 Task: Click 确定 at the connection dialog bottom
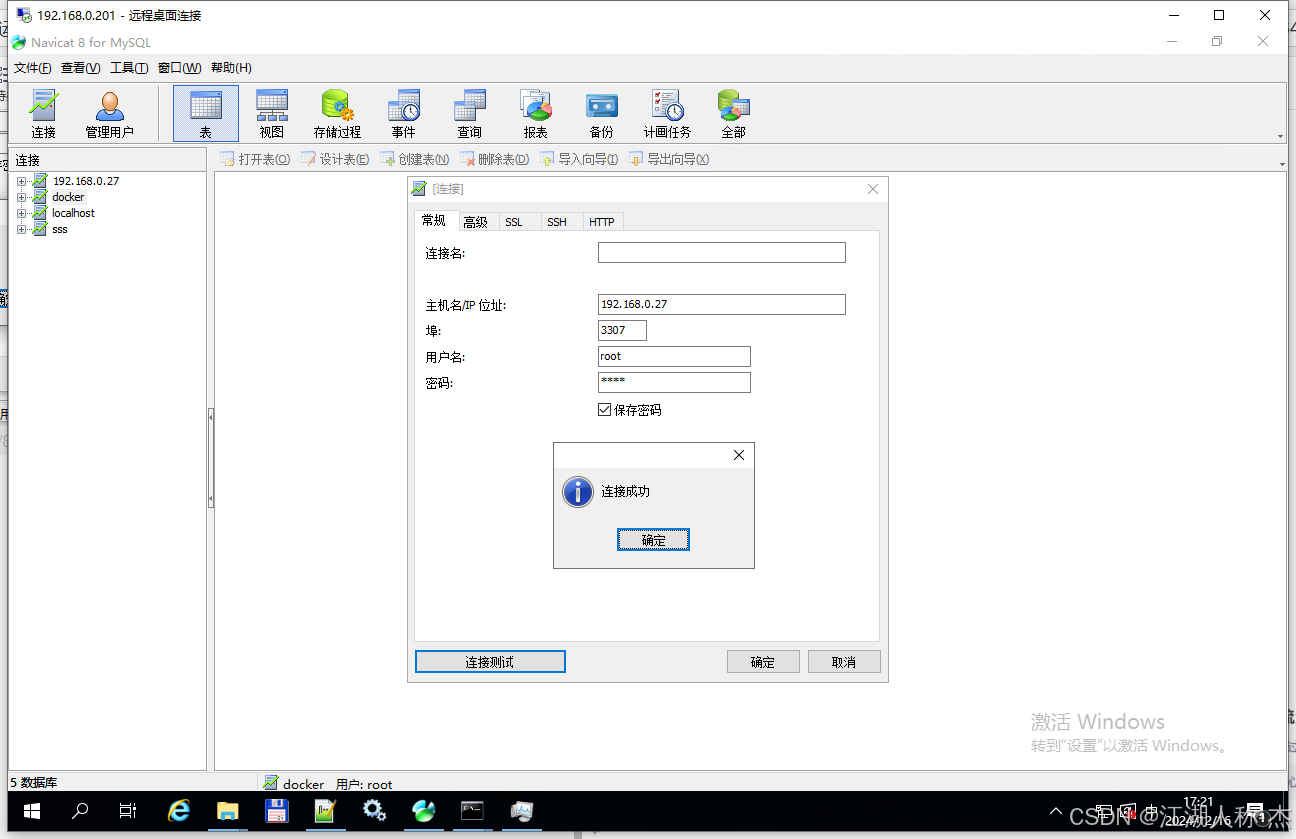[763, 662]
